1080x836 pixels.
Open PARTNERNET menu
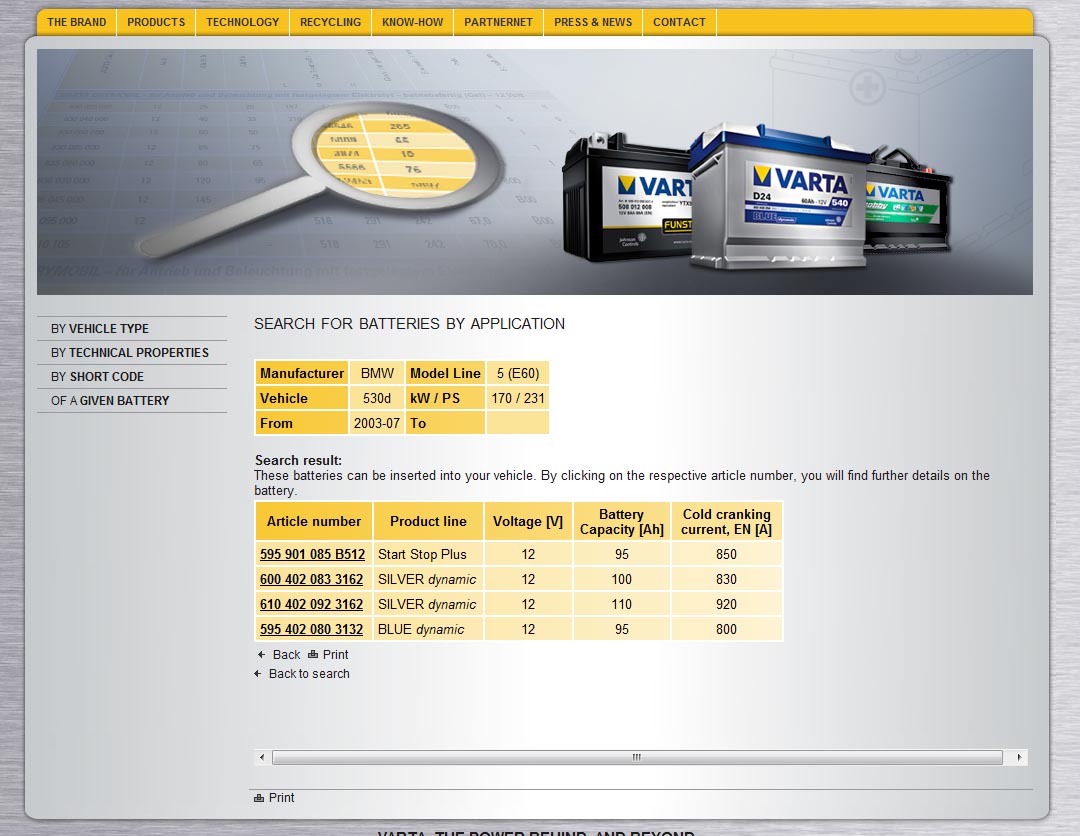(x=499, y=22)
